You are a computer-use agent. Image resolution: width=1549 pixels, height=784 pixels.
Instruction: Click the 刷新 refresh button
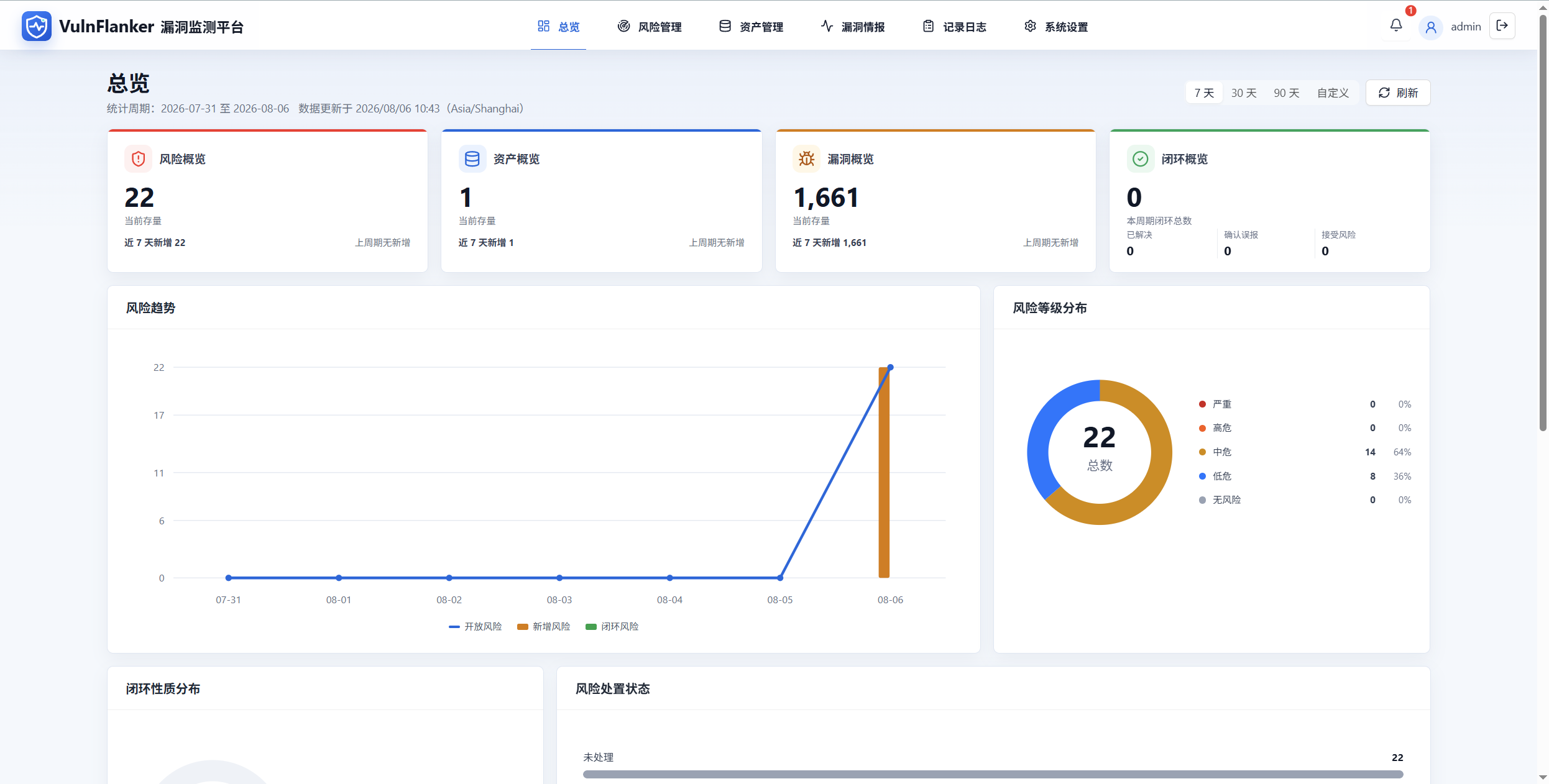point(1398,93)
